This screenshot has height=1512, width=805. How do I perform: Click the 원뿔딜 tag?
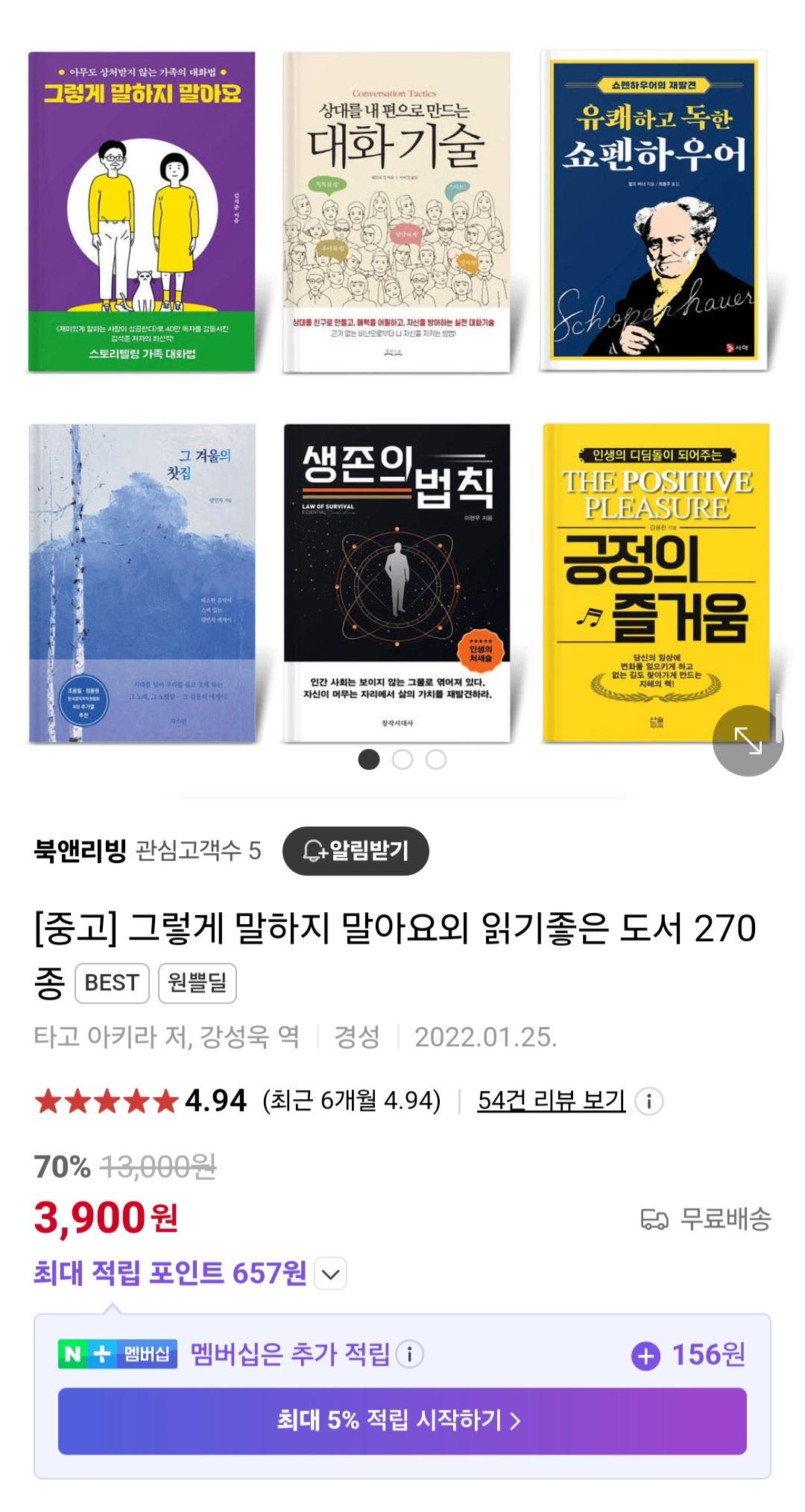(198, 983)
